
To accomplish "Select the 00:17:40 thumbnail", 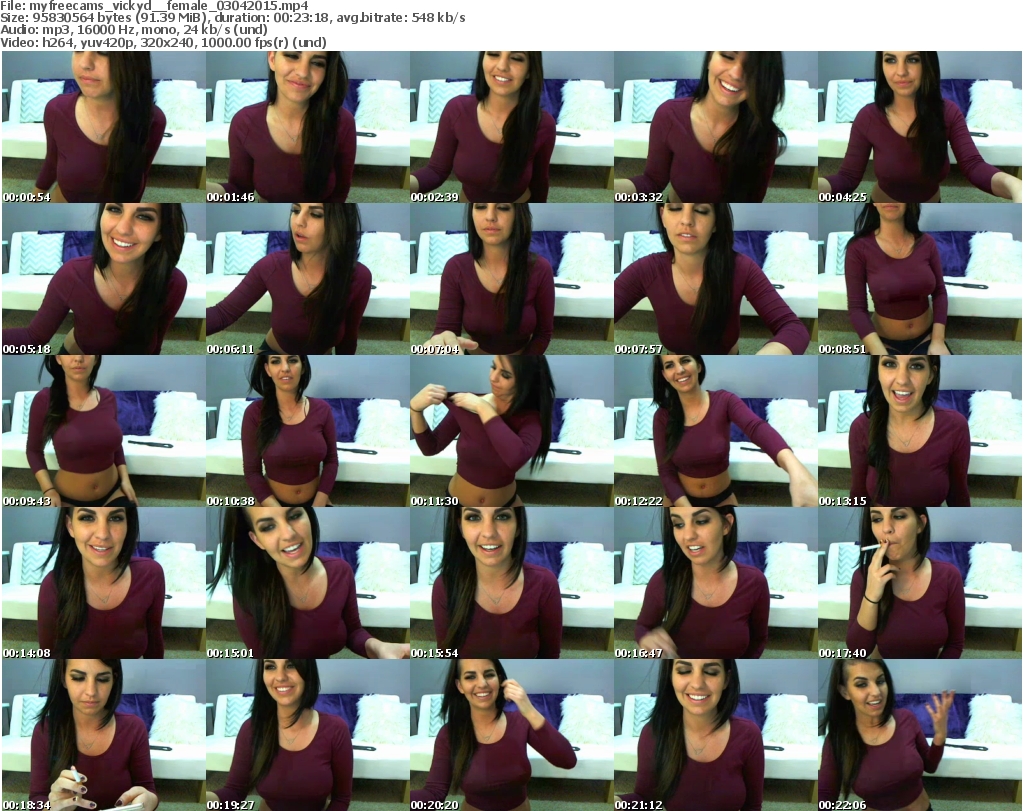I will (x=920, y=583).
